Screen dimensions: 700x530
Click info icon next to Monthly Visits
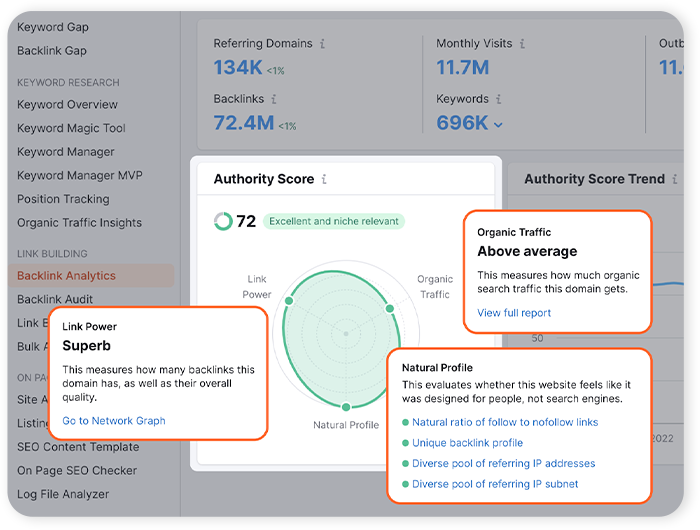(522, 43)
